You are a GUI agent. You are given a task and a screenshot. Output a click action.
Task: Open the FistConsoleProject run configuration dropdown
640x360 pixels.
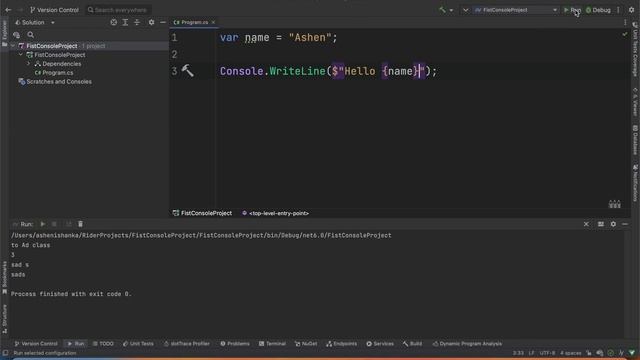click(x=516, y=10)
